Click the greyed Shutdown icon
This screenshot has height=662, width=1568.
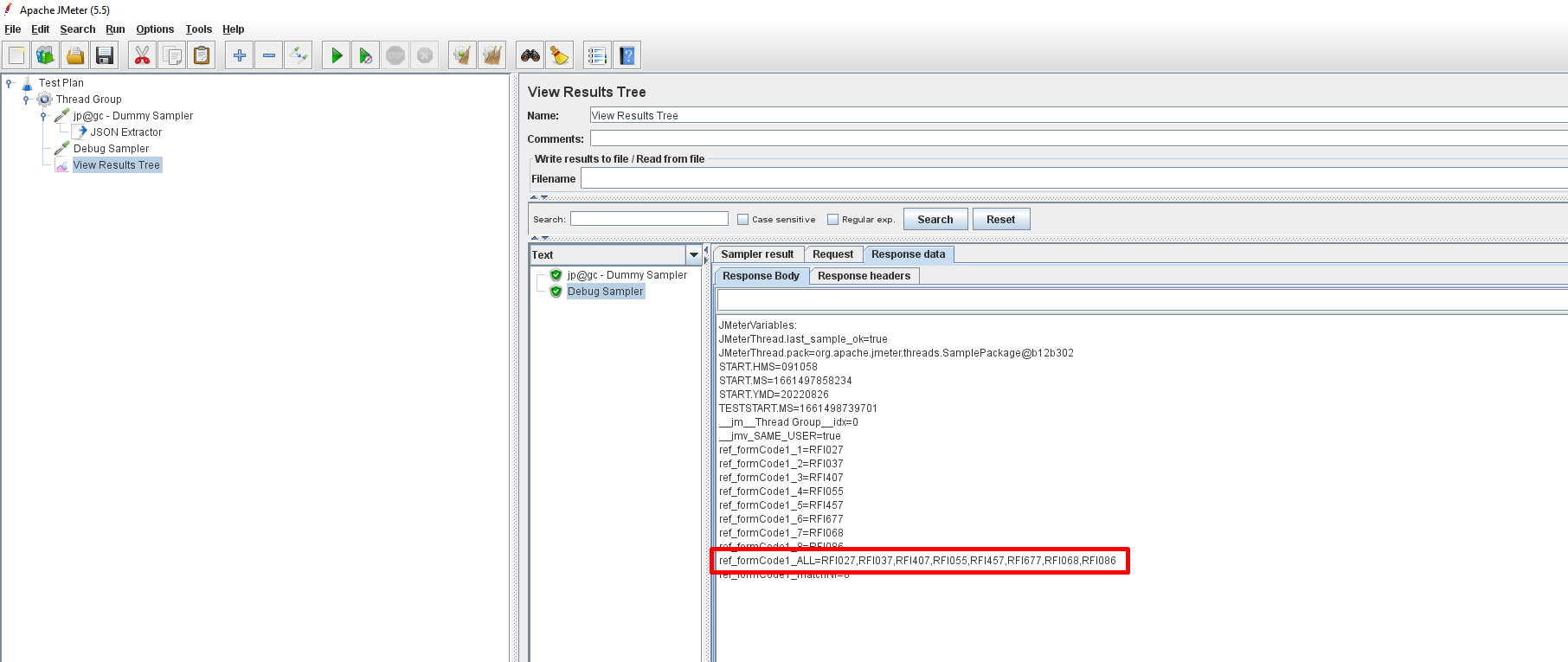click(x=424, y=55)
